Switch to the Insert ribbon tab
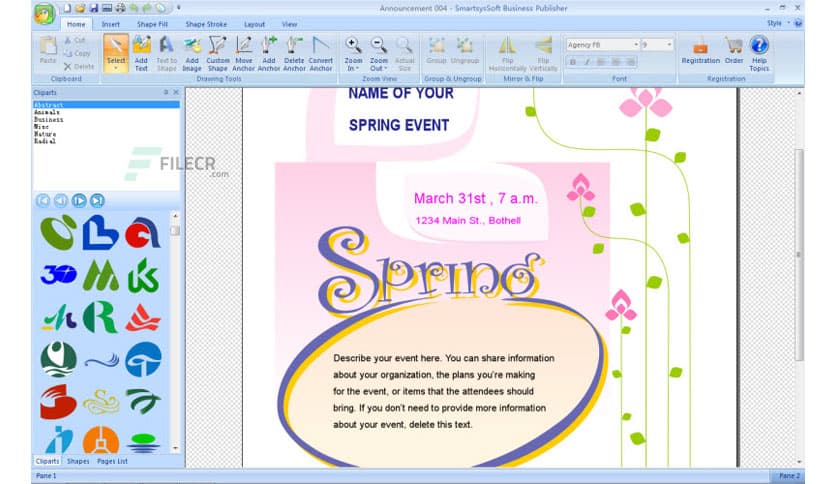Viewport: 836px width, 484px height. coord(110,24)
